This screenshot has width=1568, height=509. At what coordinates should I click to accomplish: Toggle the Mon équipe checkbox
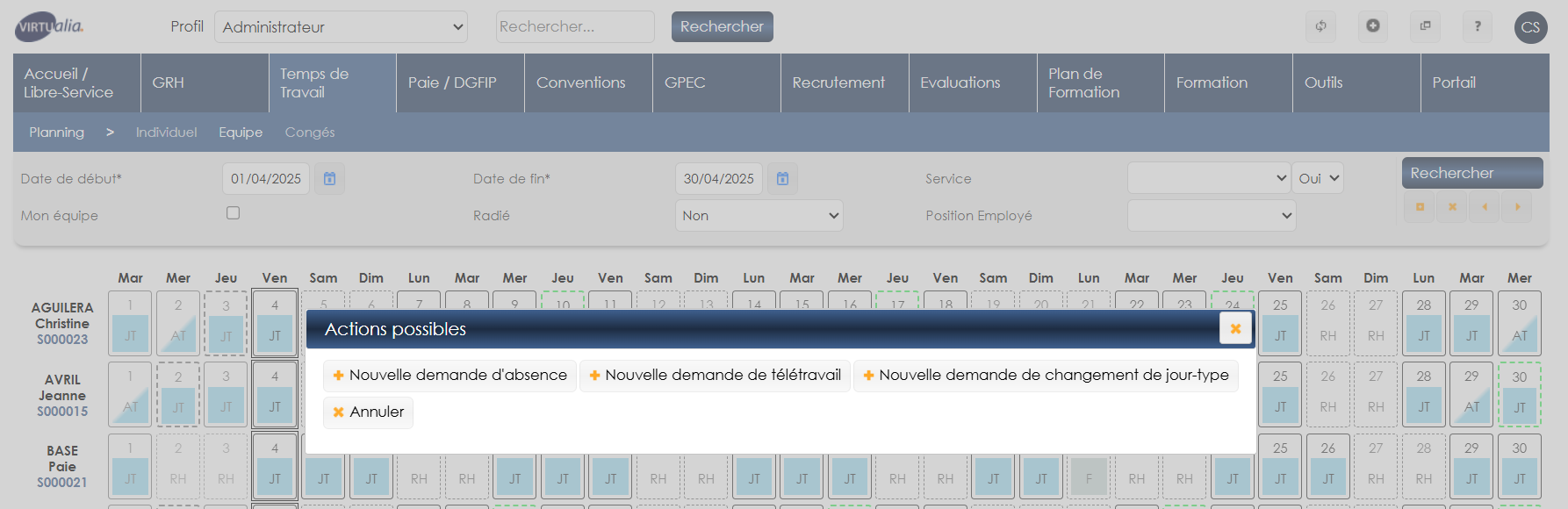(233, 213)
